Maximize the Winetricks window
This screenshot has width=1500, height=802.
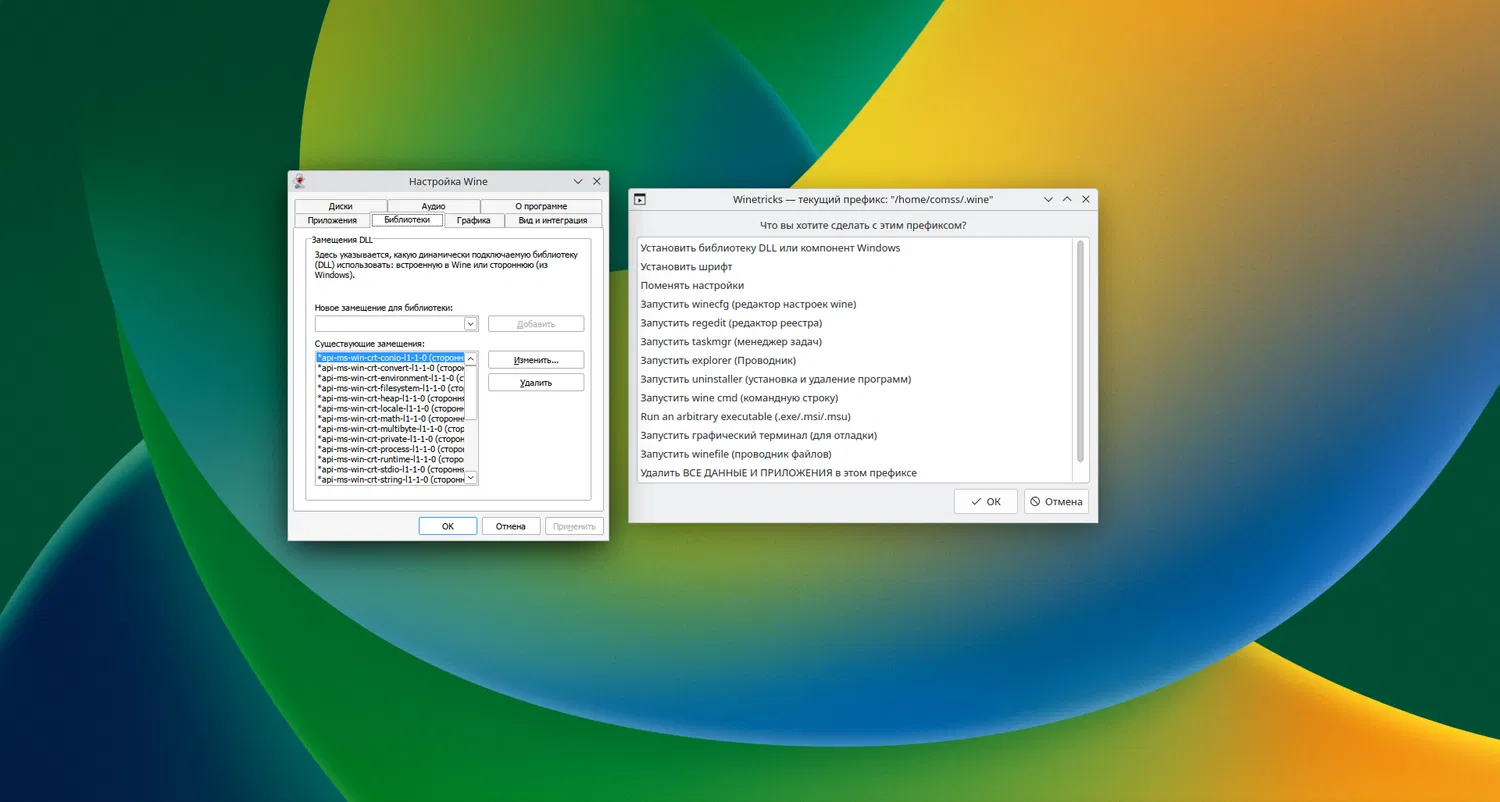pos(1067,200)
